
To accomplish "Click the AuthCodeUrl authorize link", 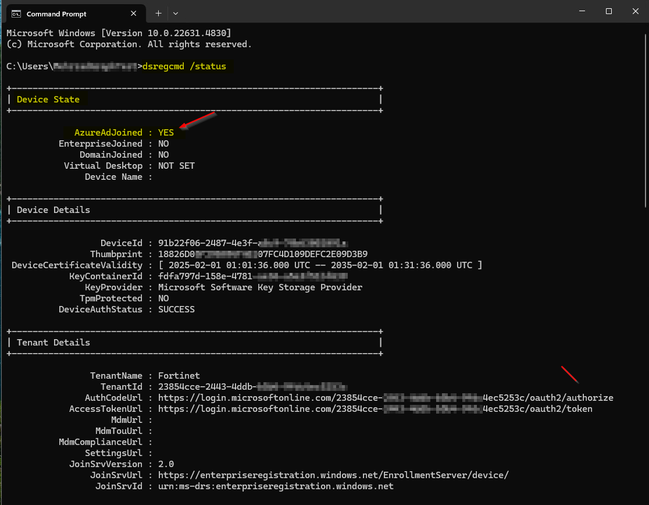I will (x=386, y=397).
